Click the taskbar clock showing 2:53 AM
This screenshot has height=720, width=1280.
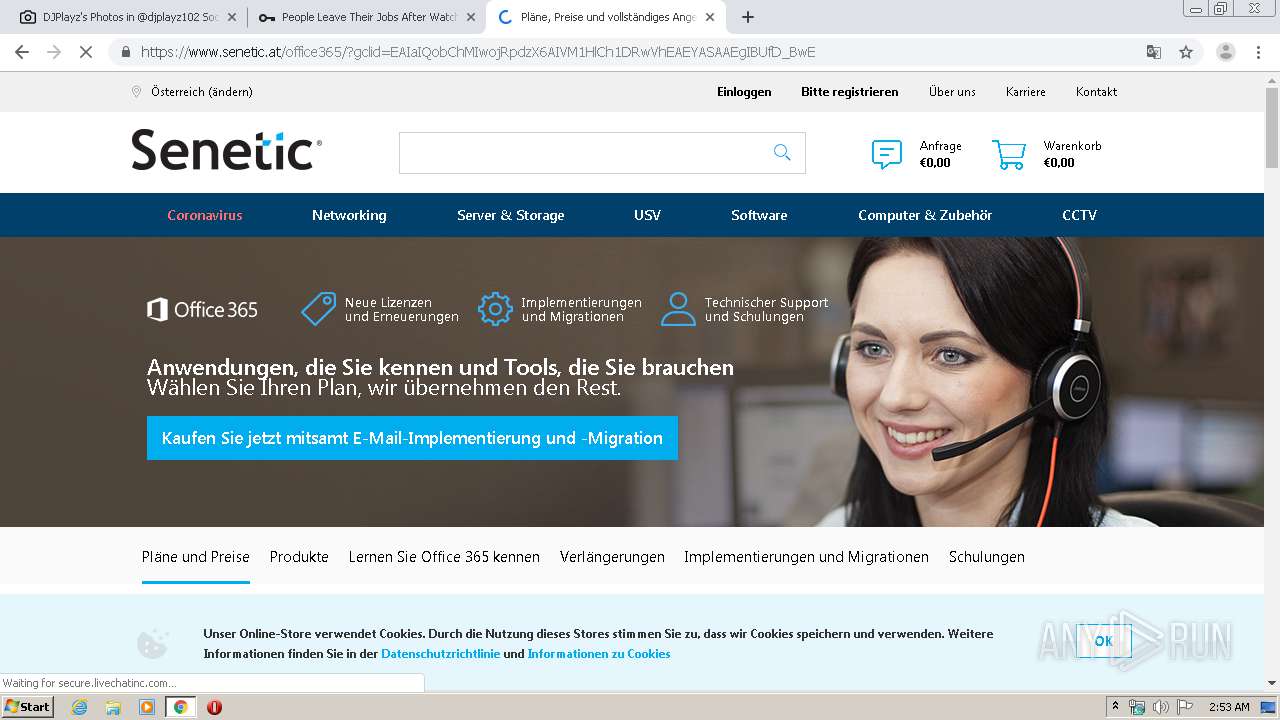click(x=1228, y=707)
